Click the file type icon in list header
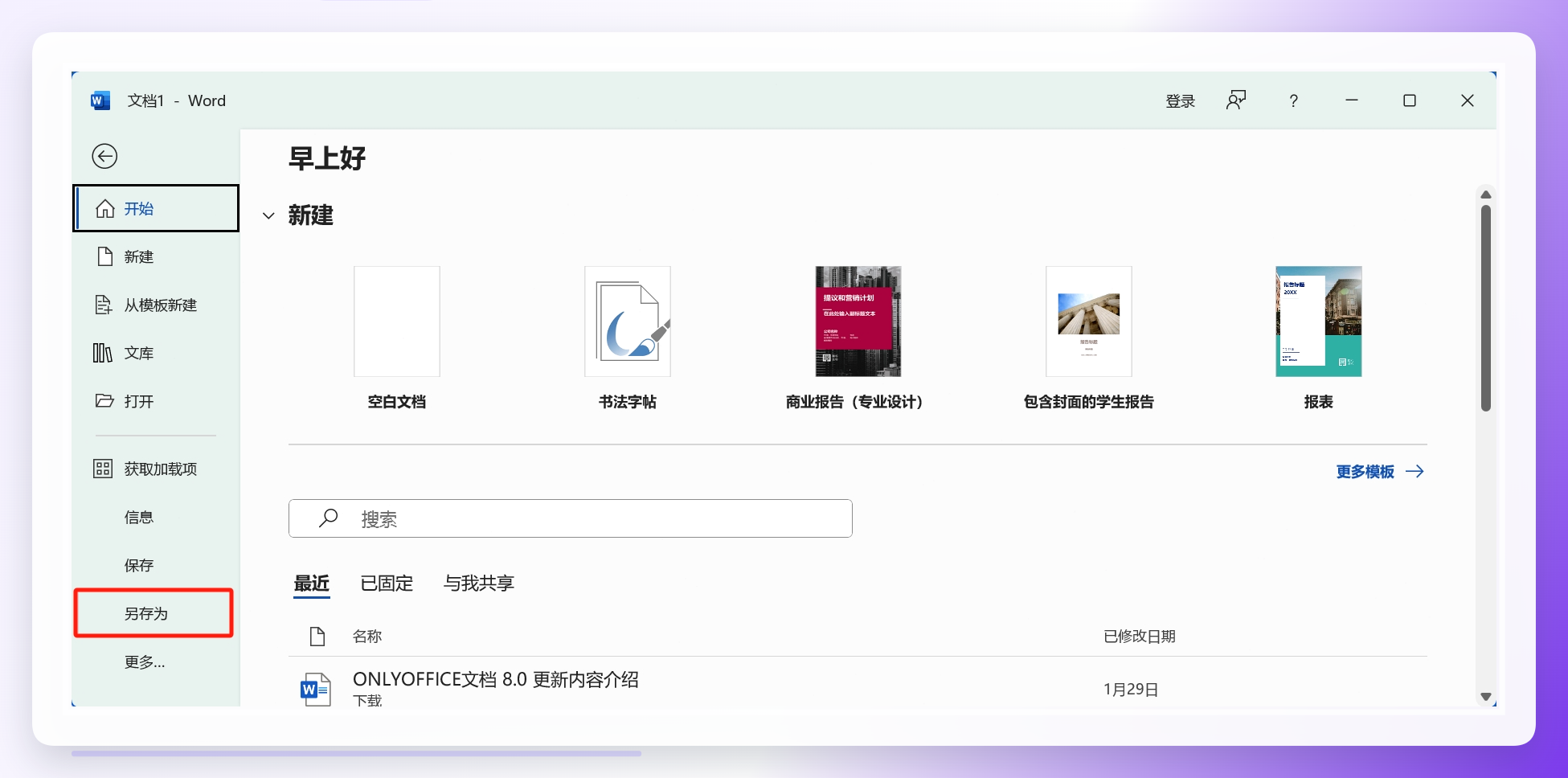This screenshot has width=1568, height=778. pos(317,637)
